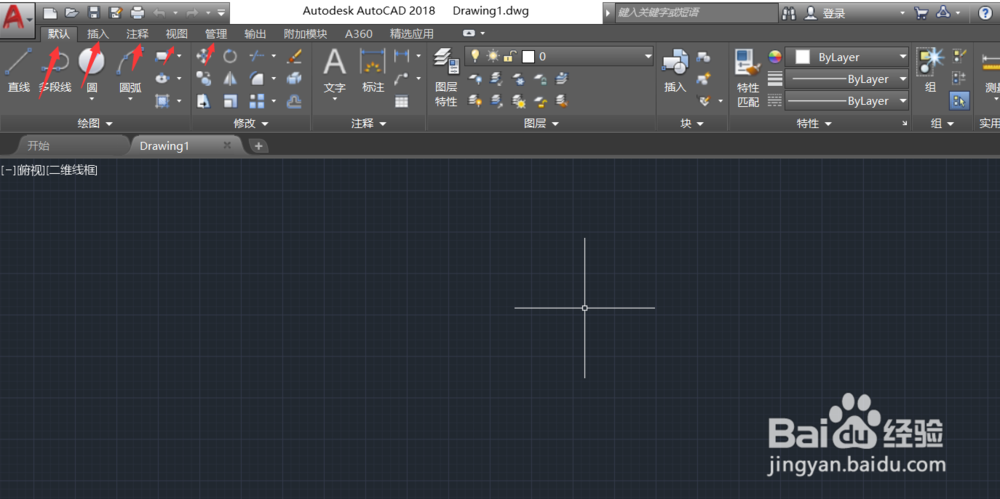
Task: Select the Trim tool icon
Action: [257, 57]
